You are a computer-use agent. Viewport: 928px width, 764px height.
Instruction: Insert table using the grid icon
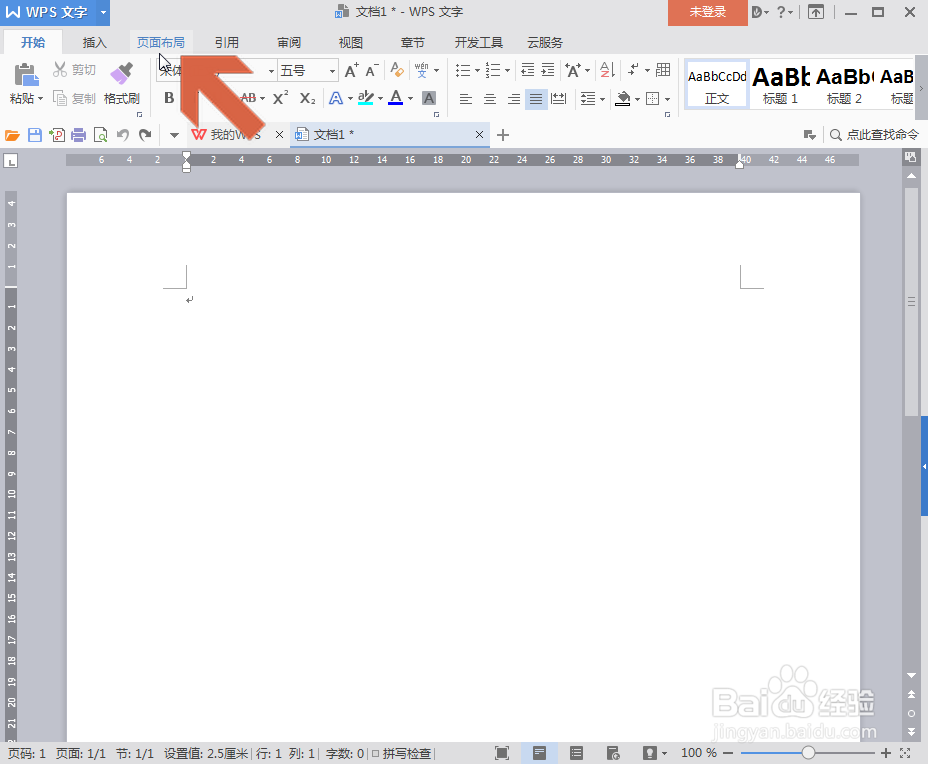click(663, 70)
